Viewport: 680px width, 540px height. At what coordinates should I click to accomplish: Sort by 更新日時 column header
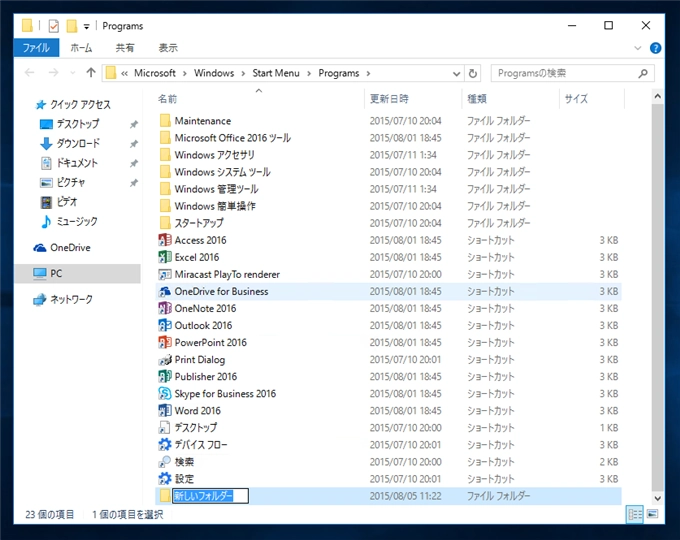click(413, 98)
